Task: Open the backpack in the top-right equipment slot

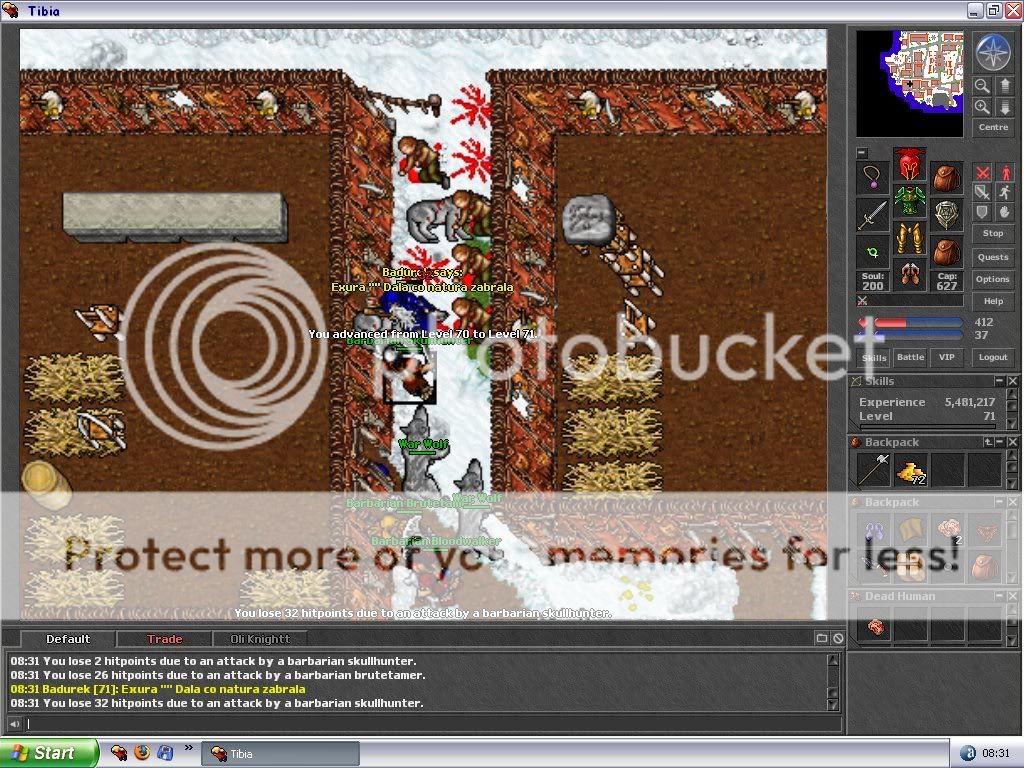Action: (x=946, y=178)
